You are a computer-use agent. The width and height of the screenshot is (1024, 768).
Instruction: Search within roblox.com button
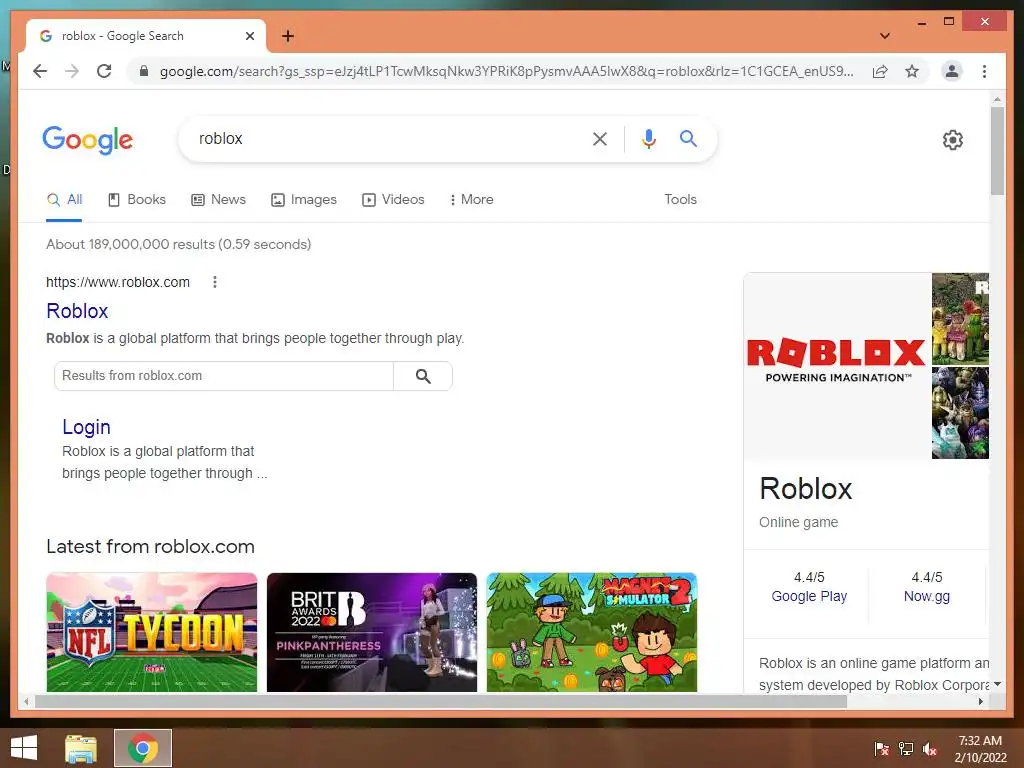(423, 376)
